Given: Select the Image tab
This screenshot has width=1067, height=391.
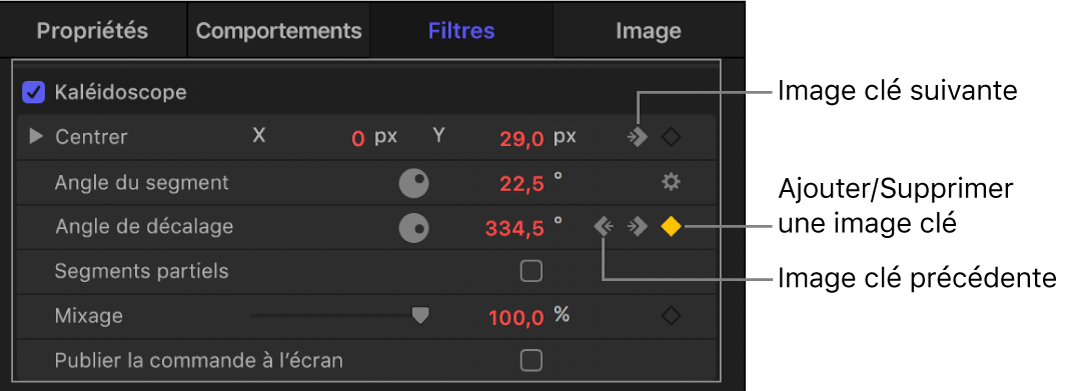Looking at the screenshot, I should (x=649, y=31).
